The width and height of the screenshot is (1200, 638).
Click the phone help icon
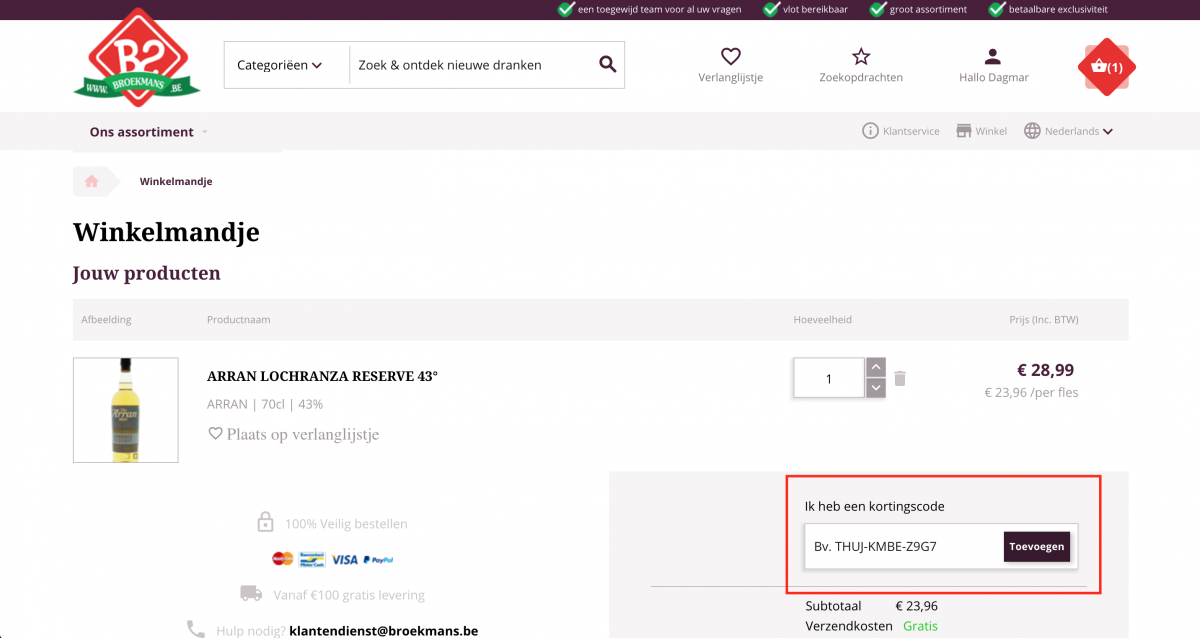coord(196,629)
